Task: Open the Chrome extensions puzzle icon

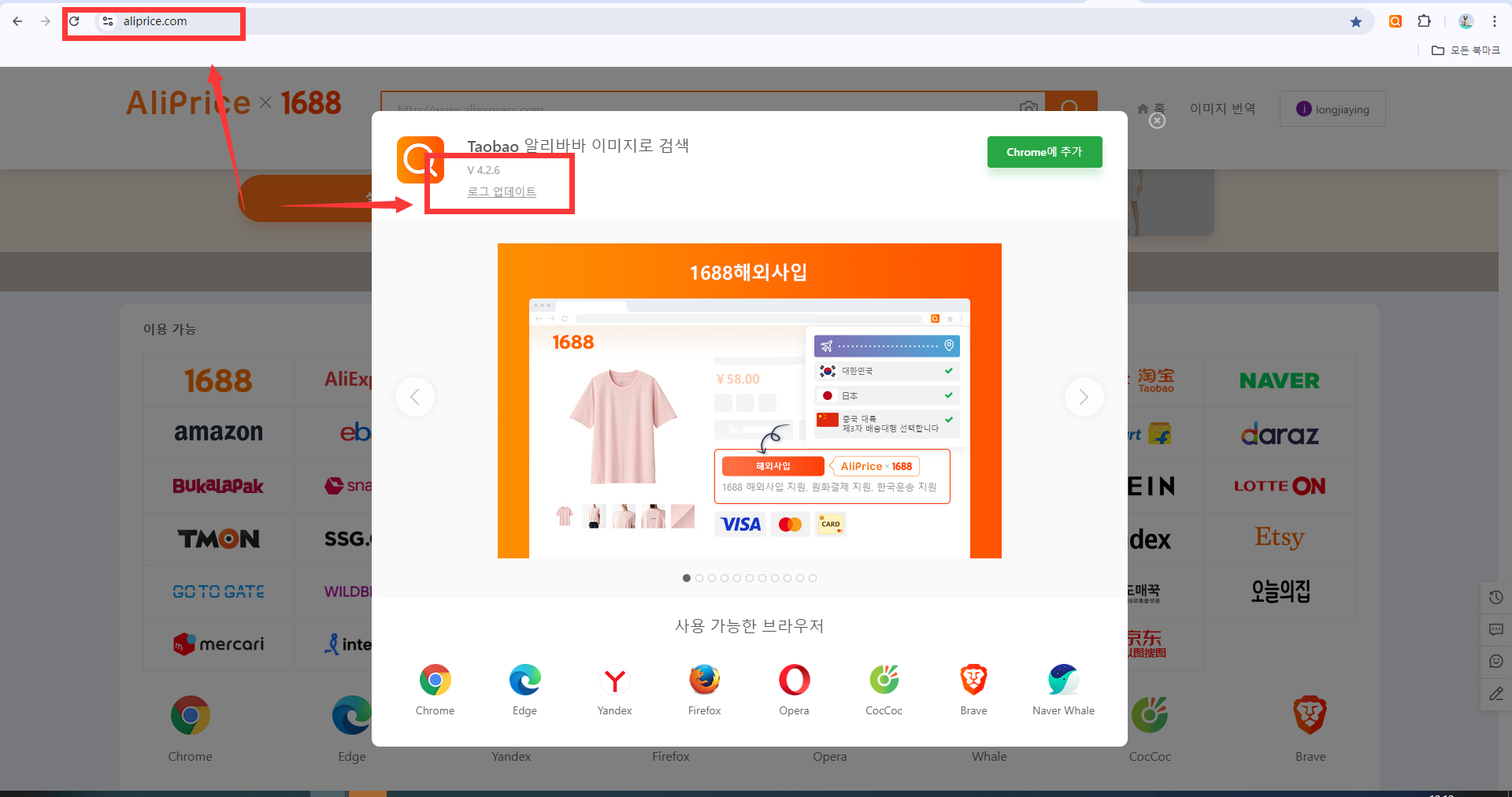Action: 1425,21
